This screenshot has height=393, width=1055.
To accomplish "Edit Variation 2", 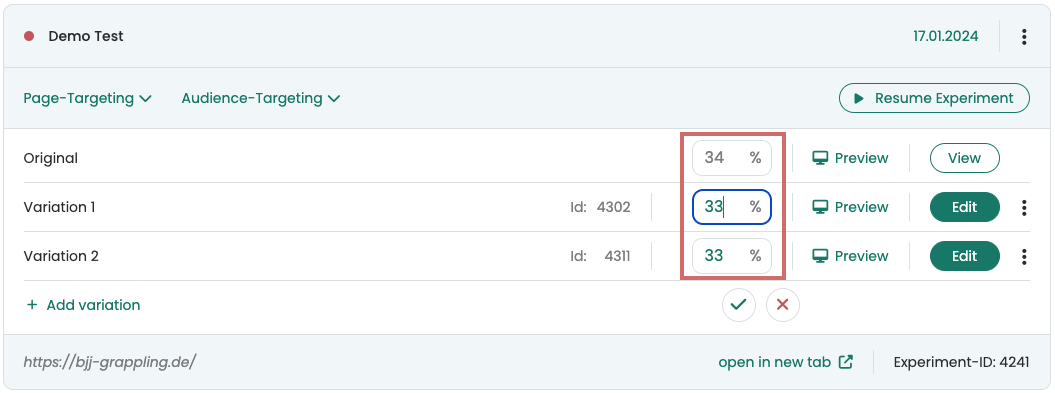I will 964,256.
